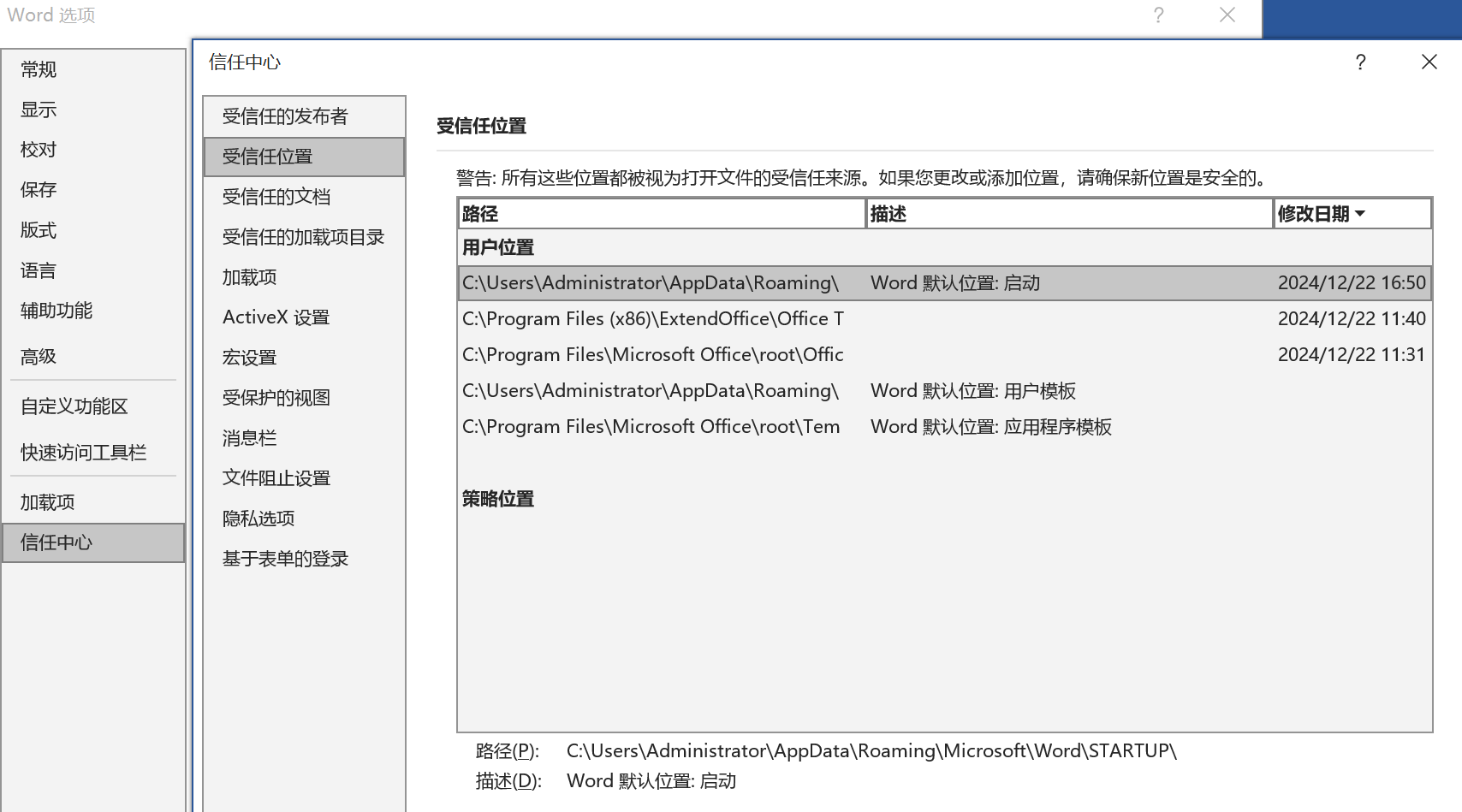Open ActiveX 设置 page
The image size is (1462, 812).
(304, 317)
